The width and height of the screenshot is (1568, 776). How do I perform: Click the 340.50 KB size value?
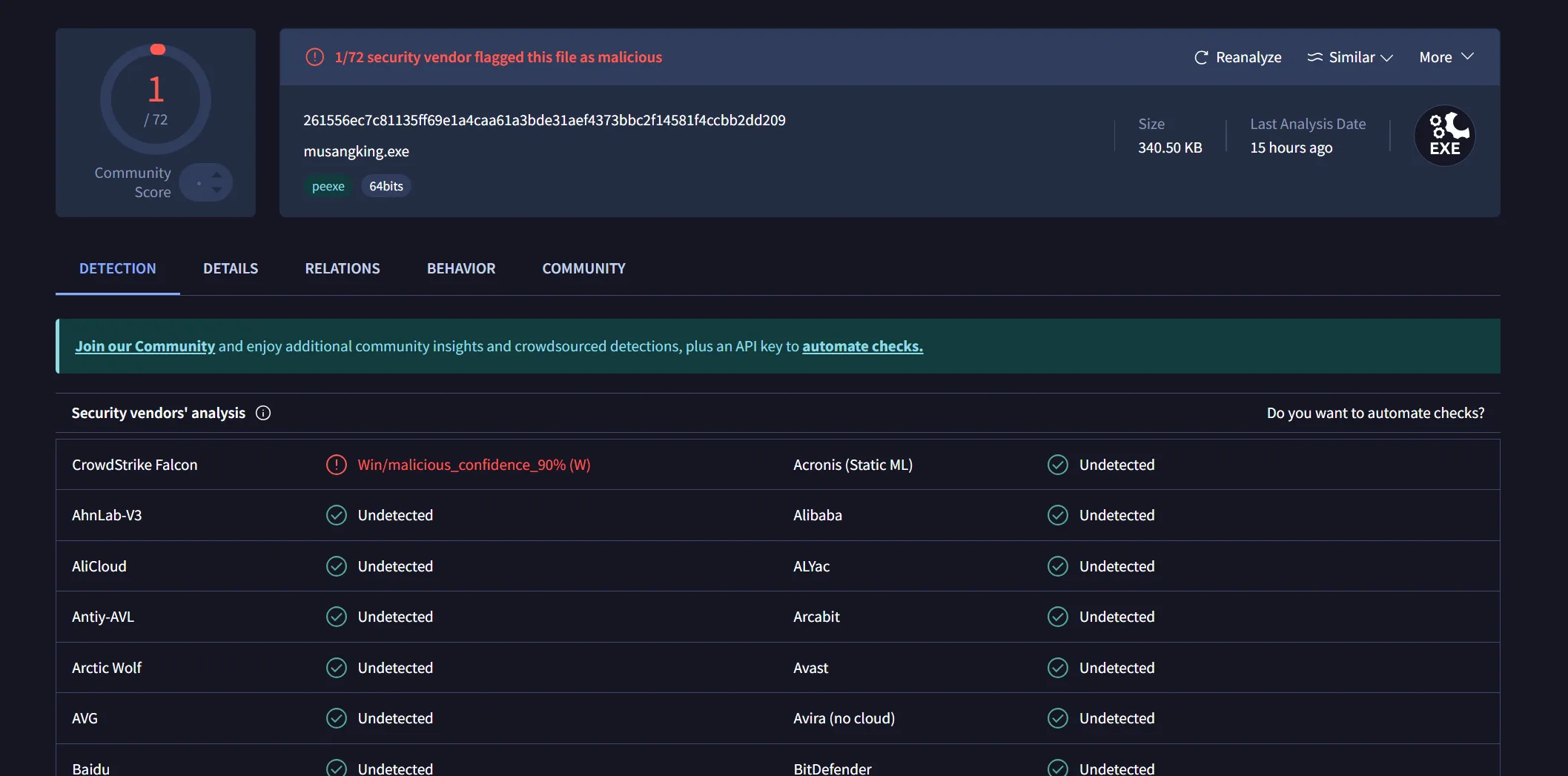click(x=1170, y=147)
